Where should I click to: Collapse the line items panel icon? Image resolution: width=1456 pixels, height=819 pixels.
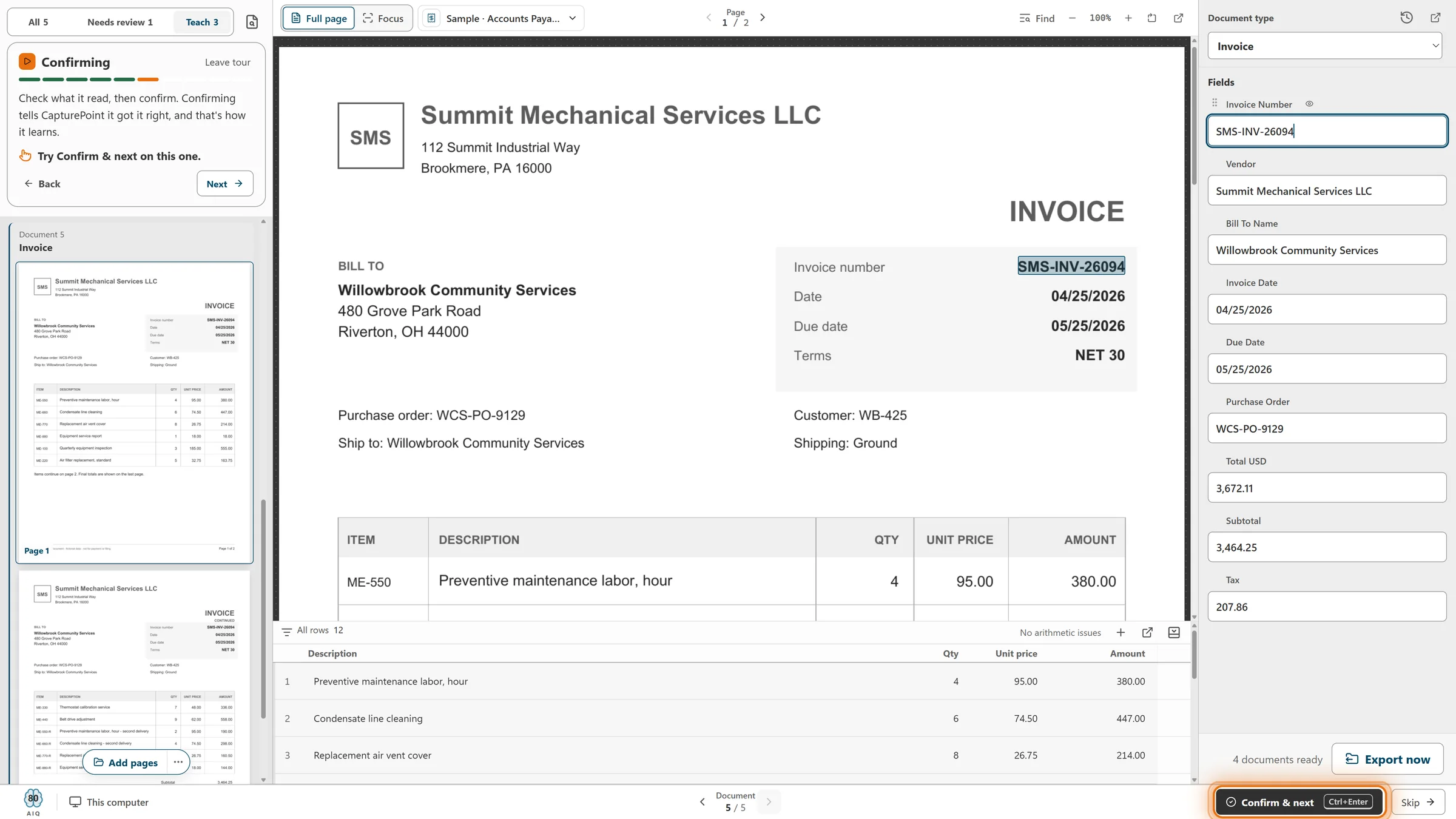1174,633
